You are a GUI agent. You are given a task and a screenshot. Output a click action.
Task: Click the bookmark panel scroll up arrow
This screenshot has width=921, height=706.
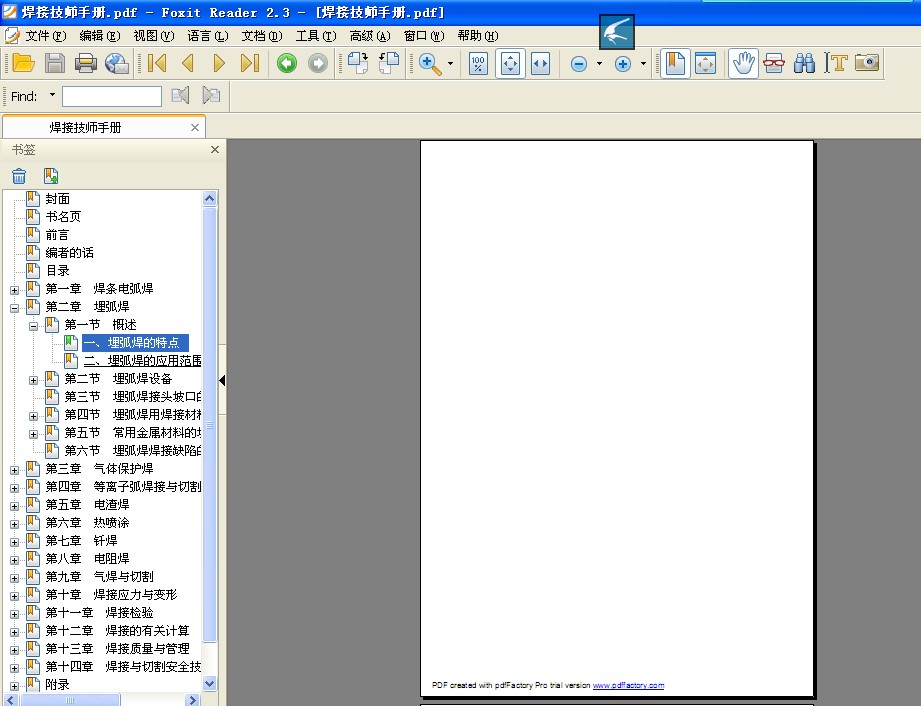[210, 199]
